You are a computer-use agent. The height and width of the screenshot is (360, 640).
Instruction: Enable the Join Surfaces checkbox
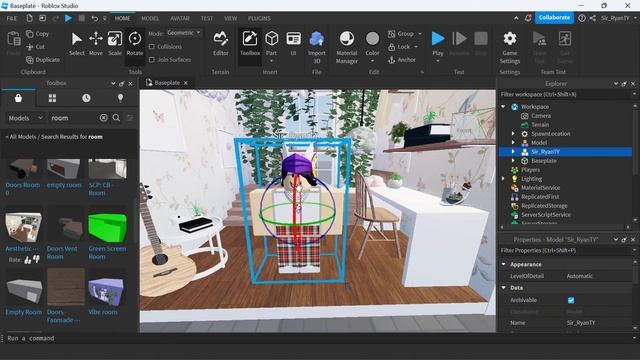pos(152,60)
